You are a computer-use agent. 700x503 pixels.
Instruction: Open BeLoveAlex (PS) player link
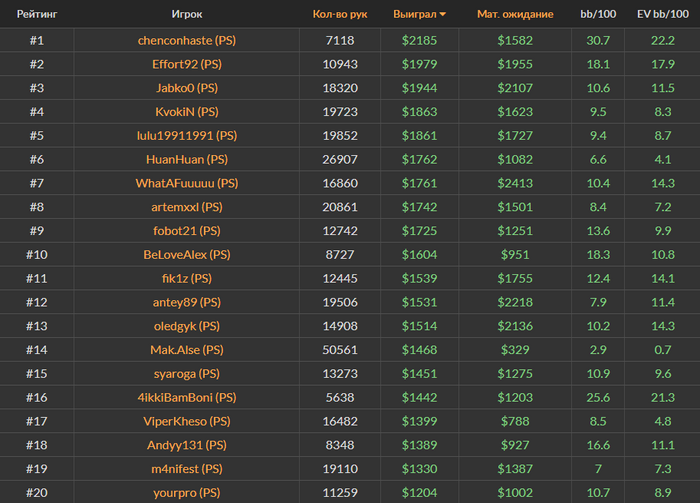click(x=186, y=255)
